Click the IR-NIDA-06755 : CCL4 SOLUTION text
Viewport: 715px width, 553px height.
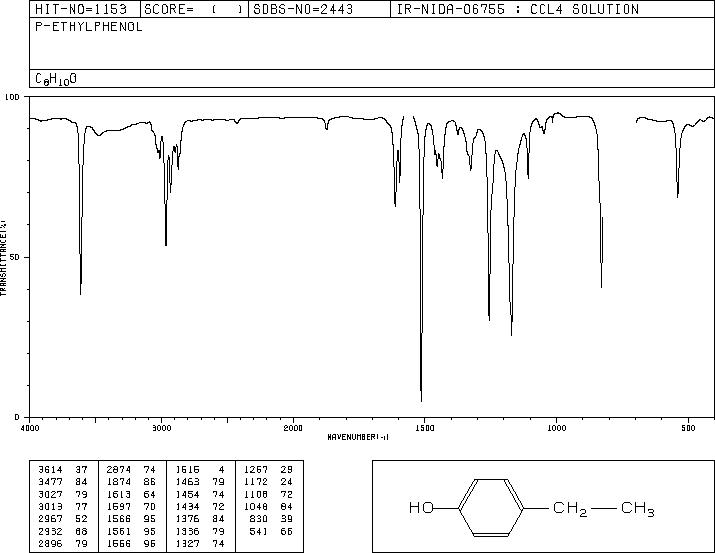tap(518, 9)
